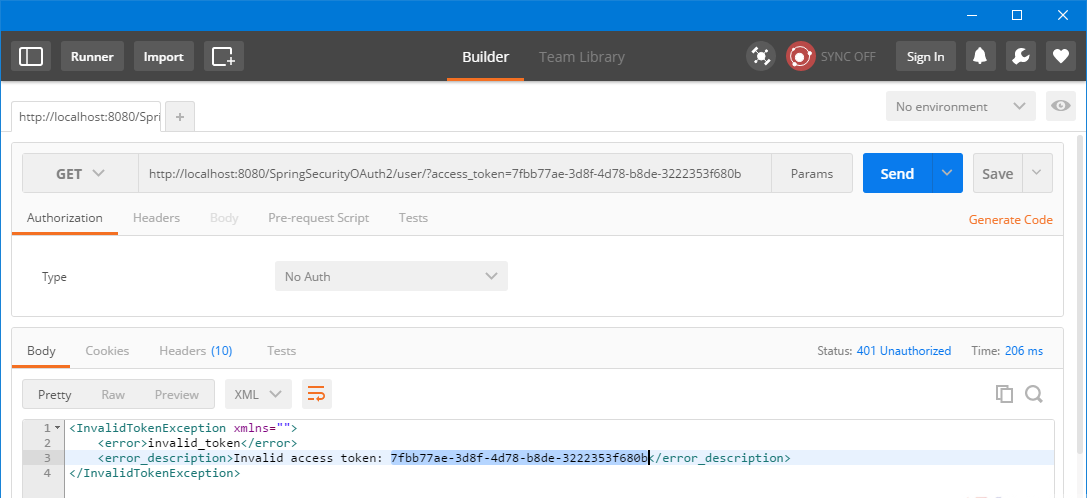Screen dimensions: 1087x498
Task: Open the response Cookies tab
Action: click(107, 351)
